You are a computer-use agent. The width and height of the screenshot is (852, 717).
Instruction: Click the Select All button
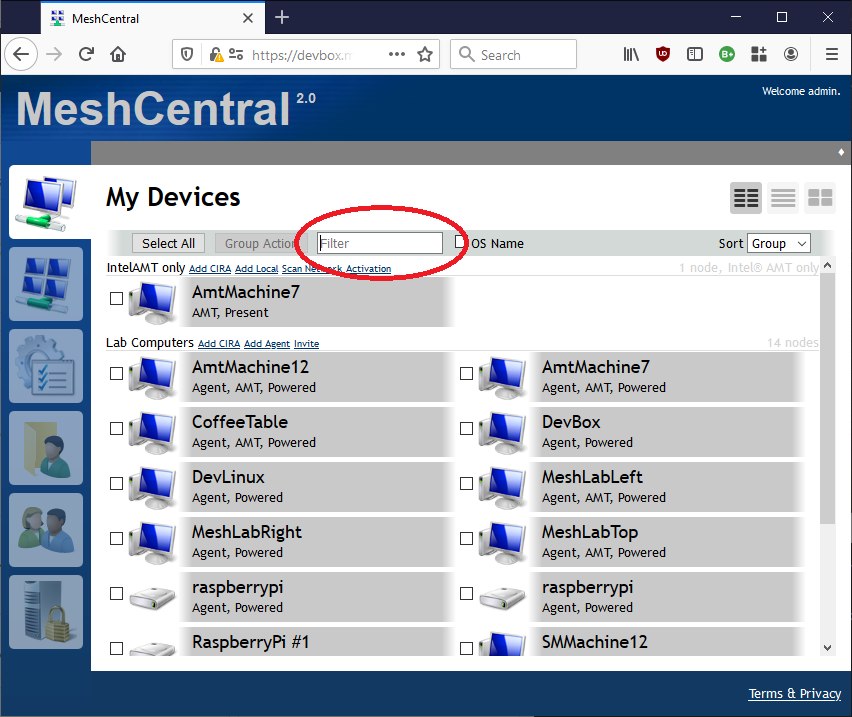pos(167,242)
